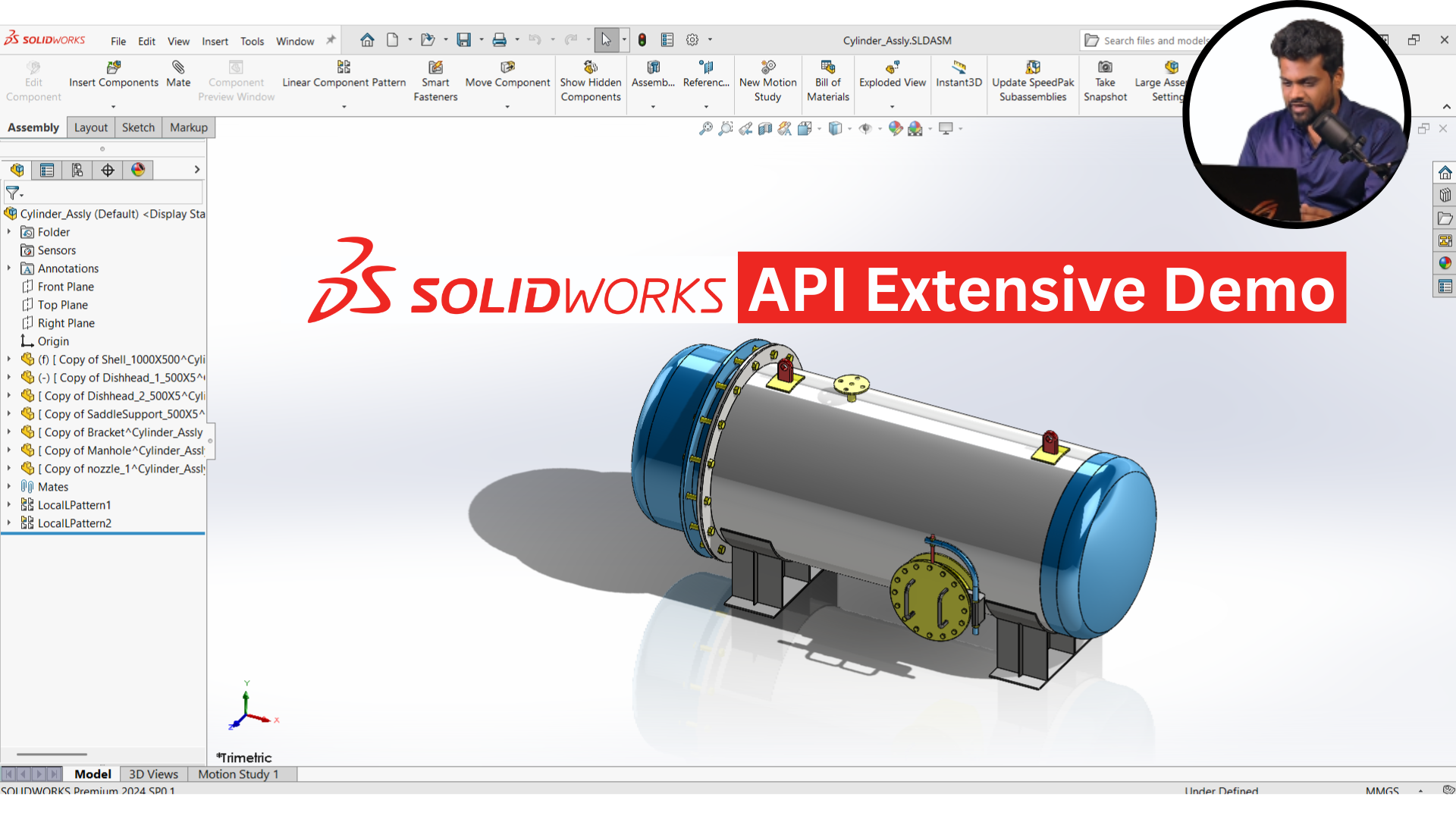The height and width of the screenshot is (819, 1456).
Task: Click Zoom to Fit in view toolbar
Action: (705, 129)
